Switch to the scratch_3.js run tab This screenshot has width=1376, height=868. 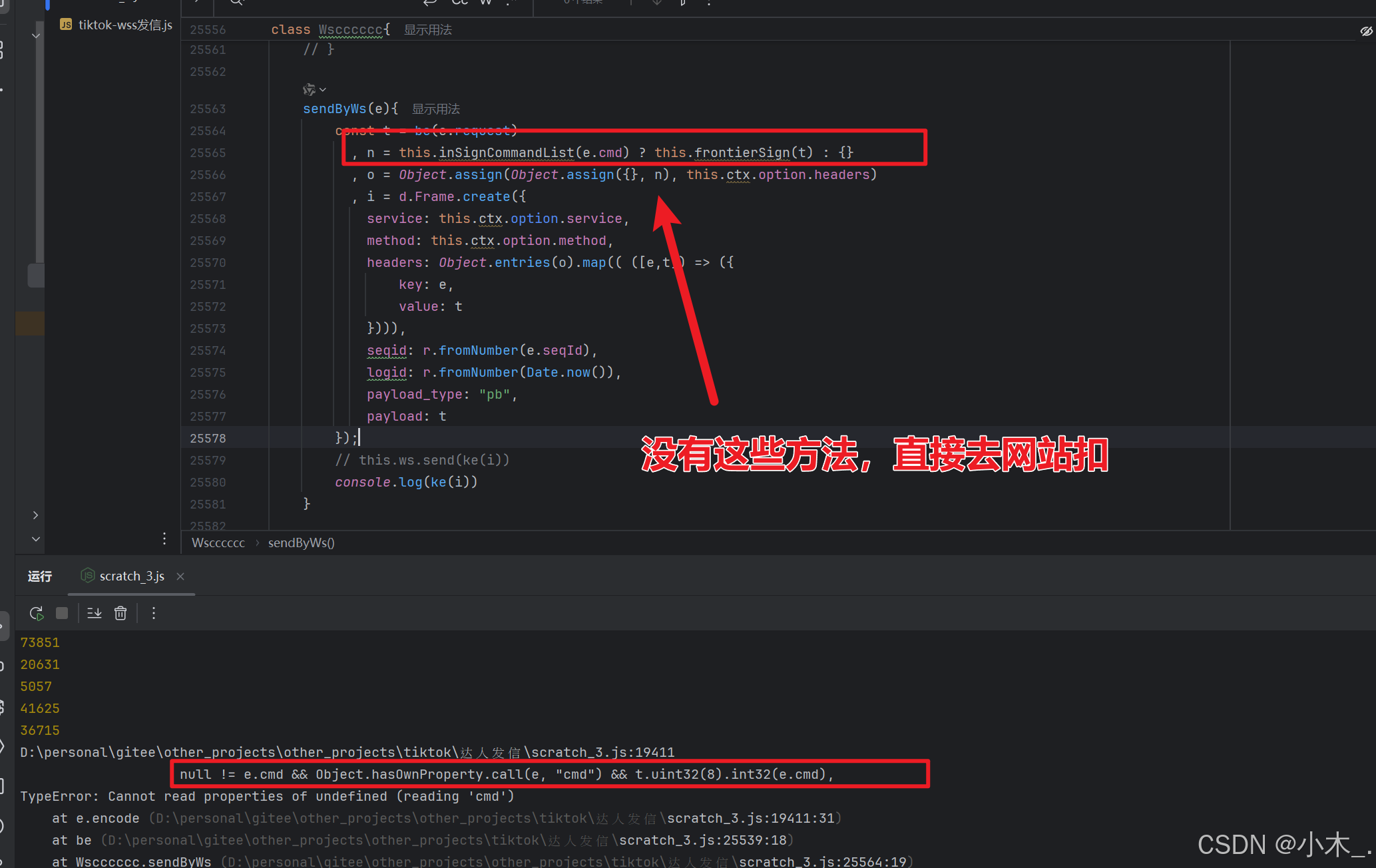[x=131, y=576]
